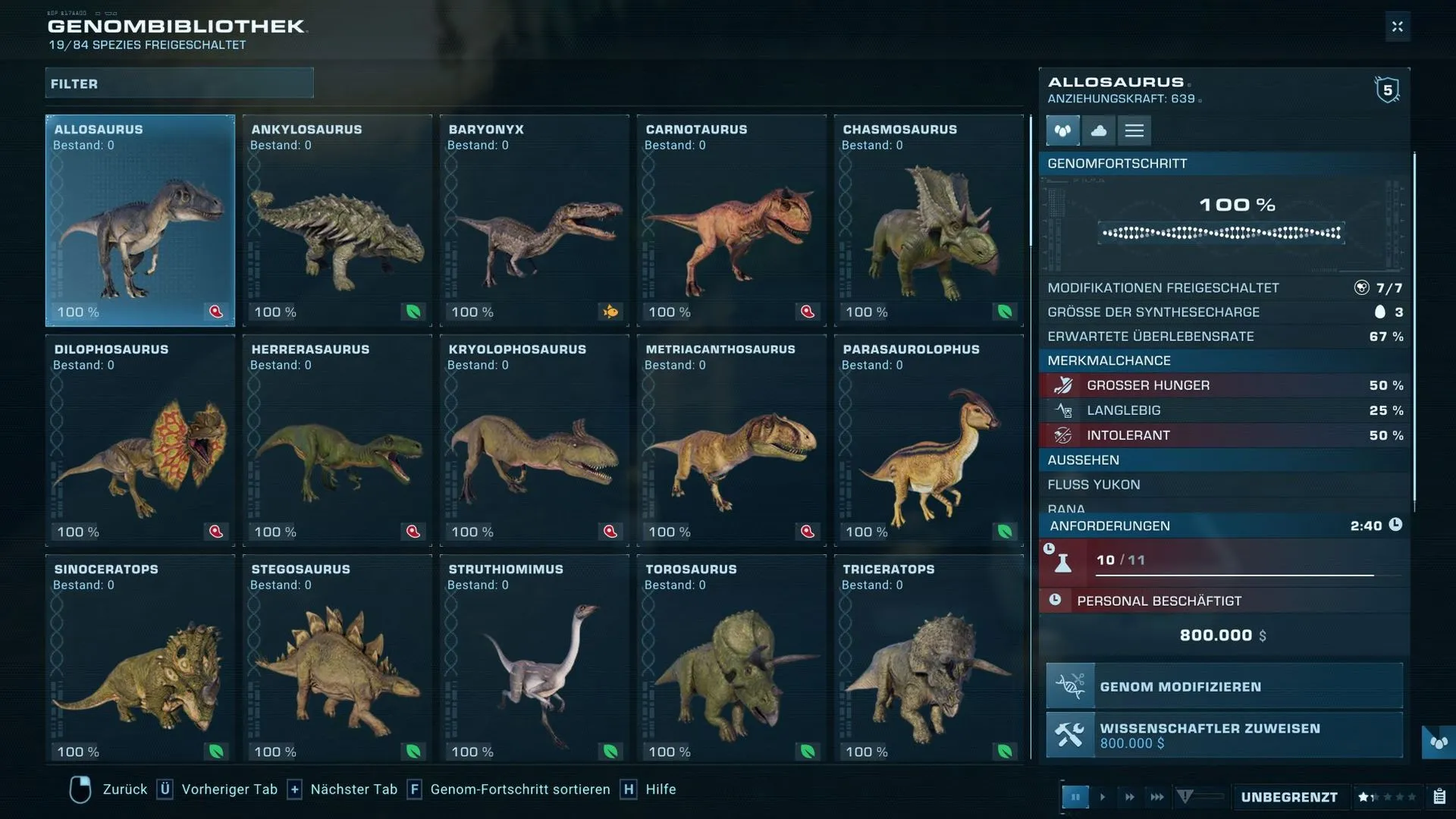1456x819 pixels.
Task: Open the egg tab in Allosaurus panel
Action: (1062, 130)
